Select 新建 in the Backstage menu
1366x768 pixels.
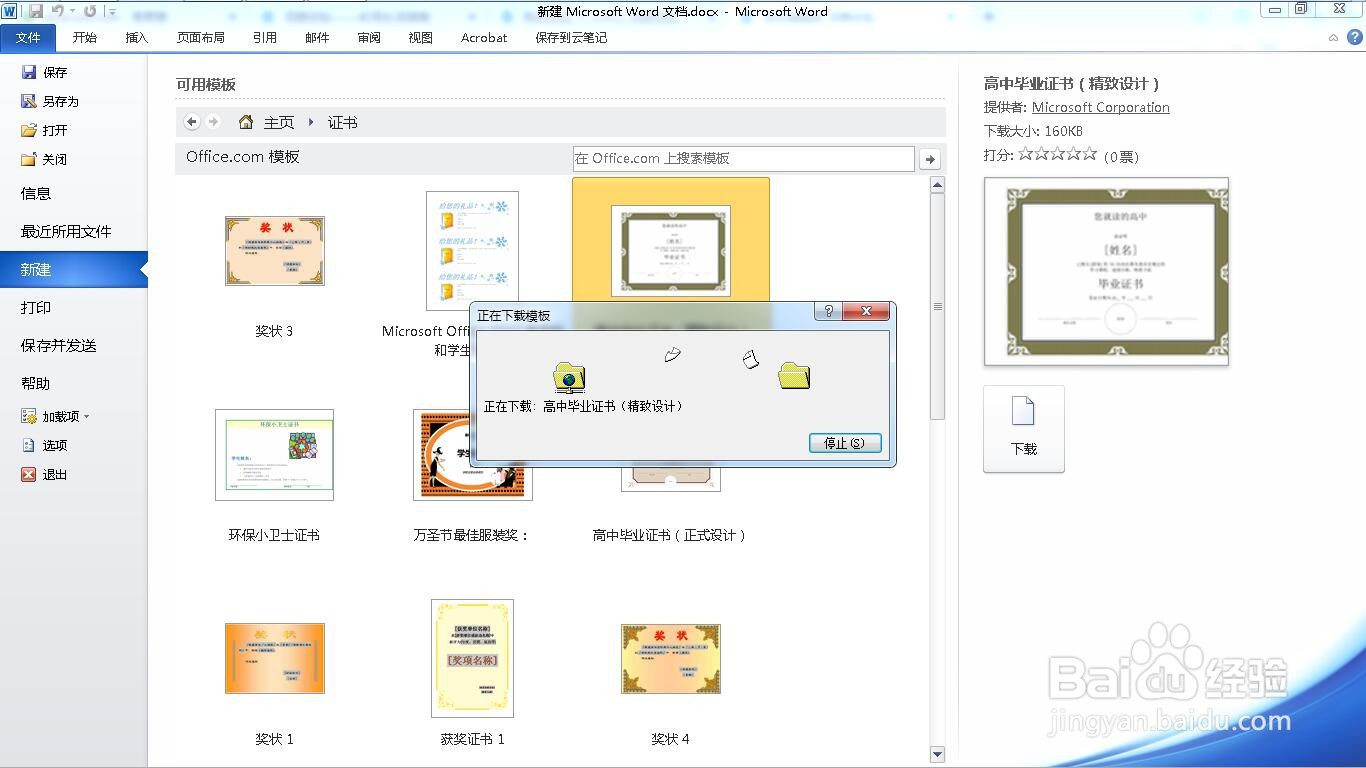tap(74, 269)
